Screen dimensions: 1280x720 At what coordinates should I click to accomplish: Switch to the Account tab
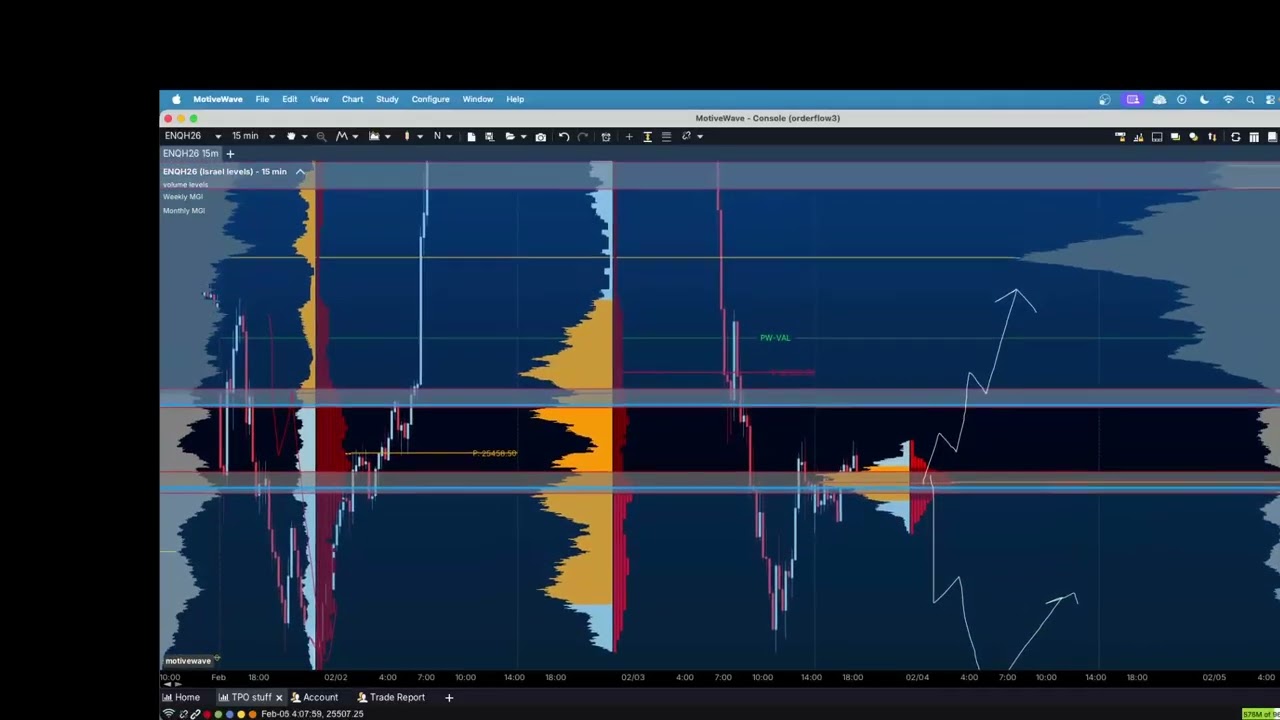(x=314, y=698)
